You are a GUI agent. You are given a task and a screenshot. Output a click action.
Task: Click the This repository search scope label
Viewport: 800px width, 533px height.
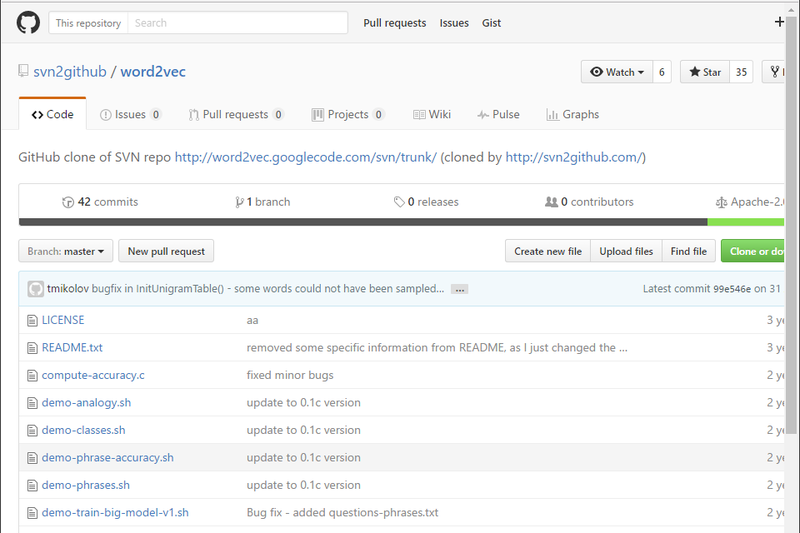(88, 23)
